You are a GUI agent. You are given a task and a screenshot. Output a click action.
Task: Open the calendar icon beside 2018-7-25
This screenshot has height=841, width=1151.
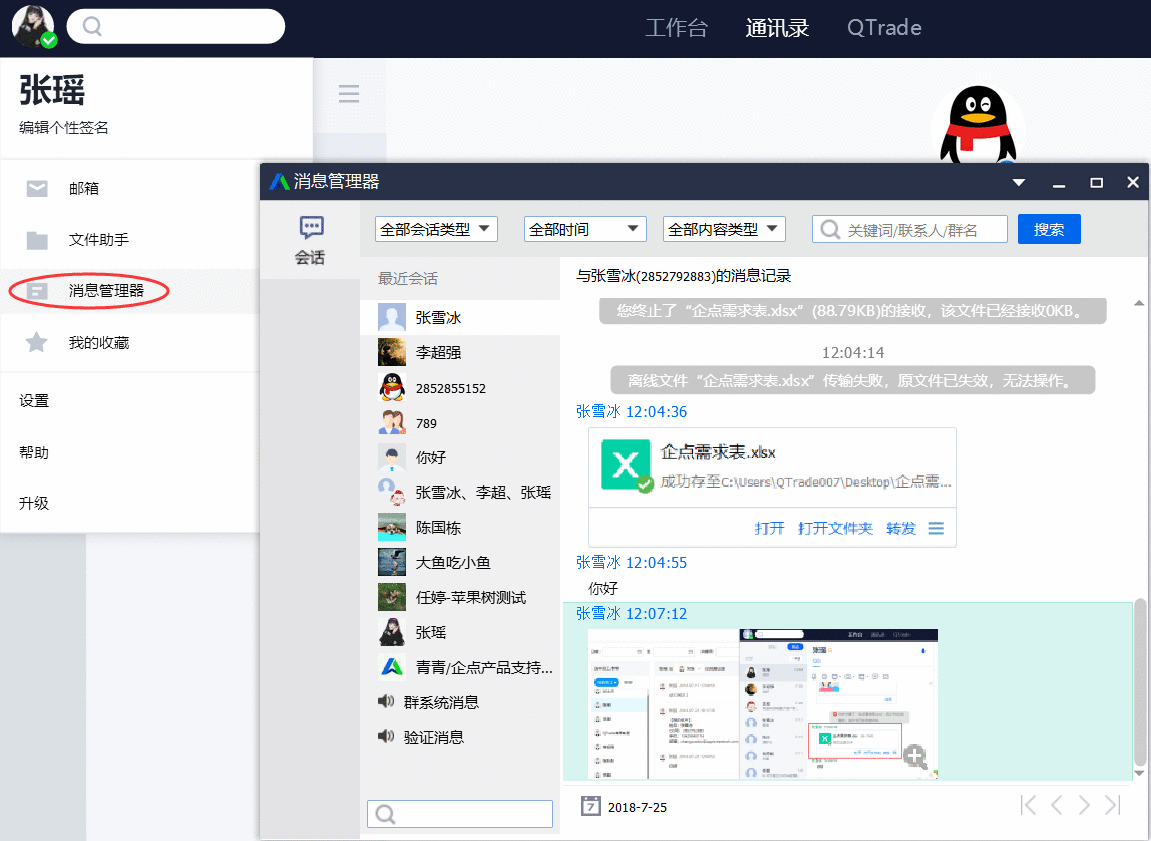590,806
